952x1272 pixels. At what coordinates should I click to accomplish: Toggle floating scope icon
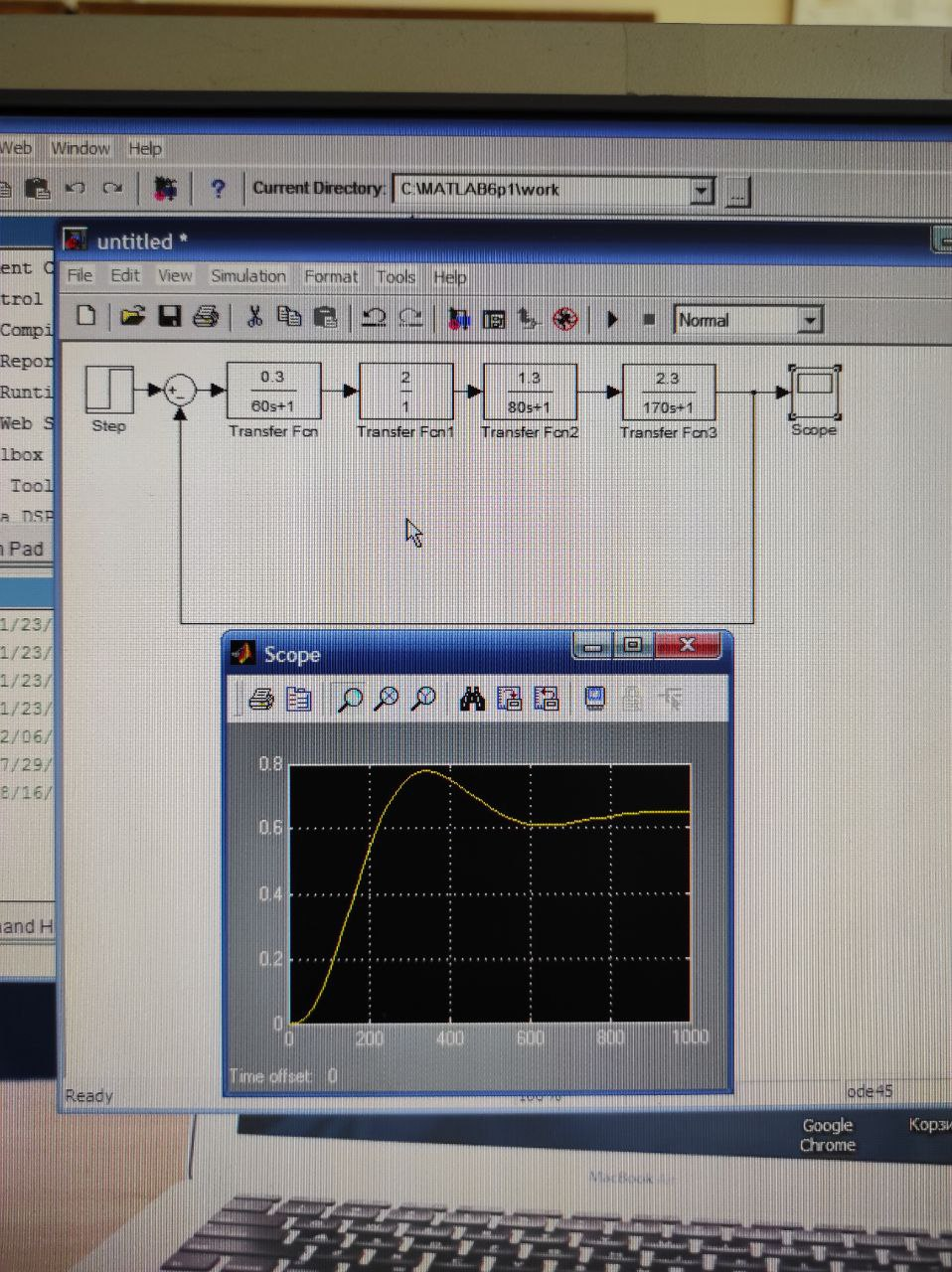point(594,700)
